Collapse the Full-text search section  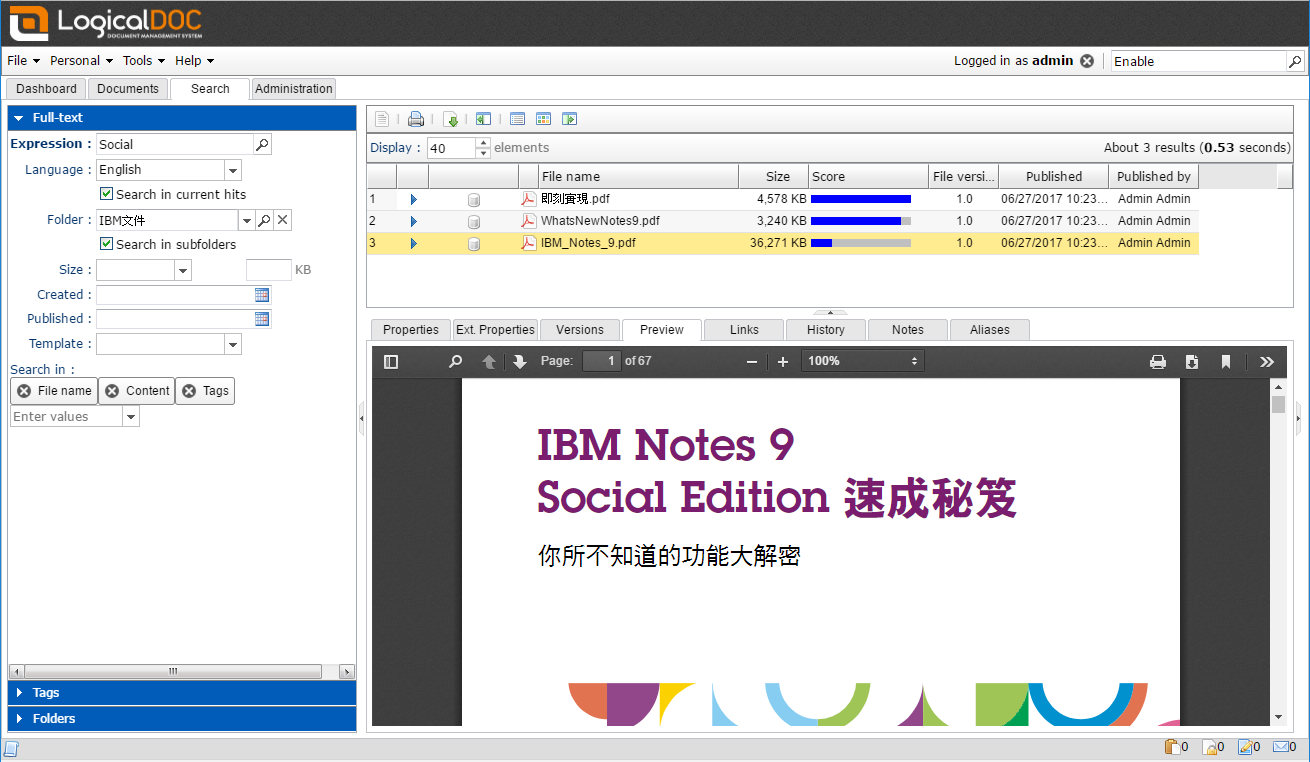tap(182, 118)
